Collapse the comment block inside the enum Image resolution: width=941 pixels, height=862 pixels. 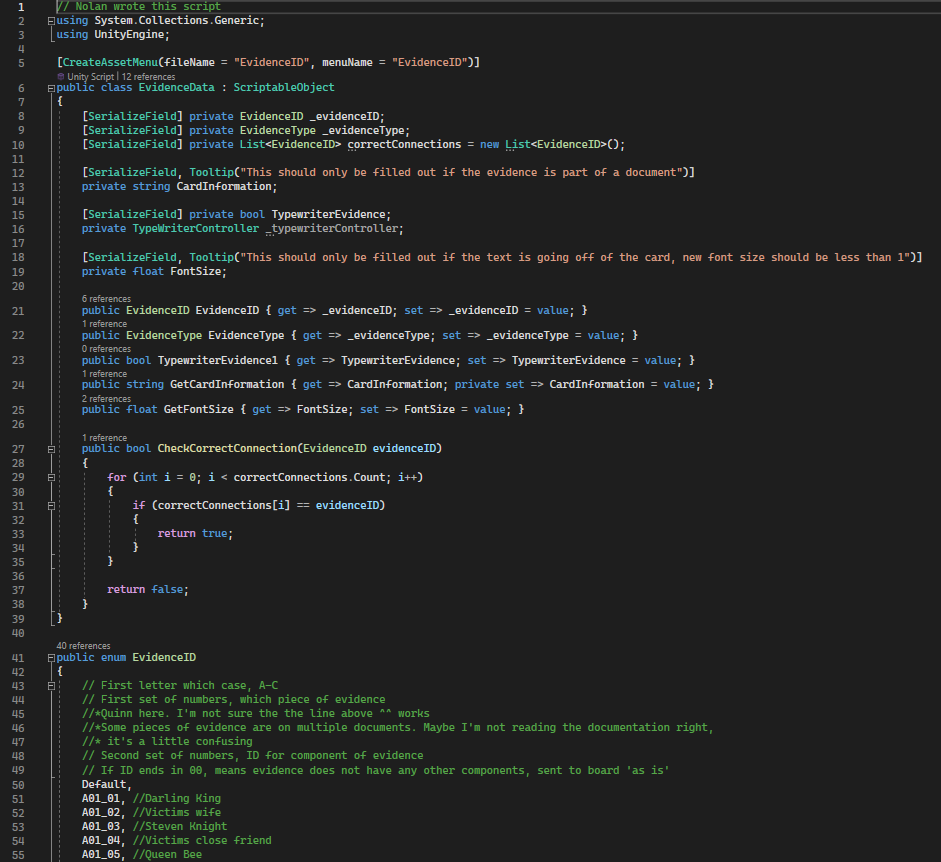[51, 686]
